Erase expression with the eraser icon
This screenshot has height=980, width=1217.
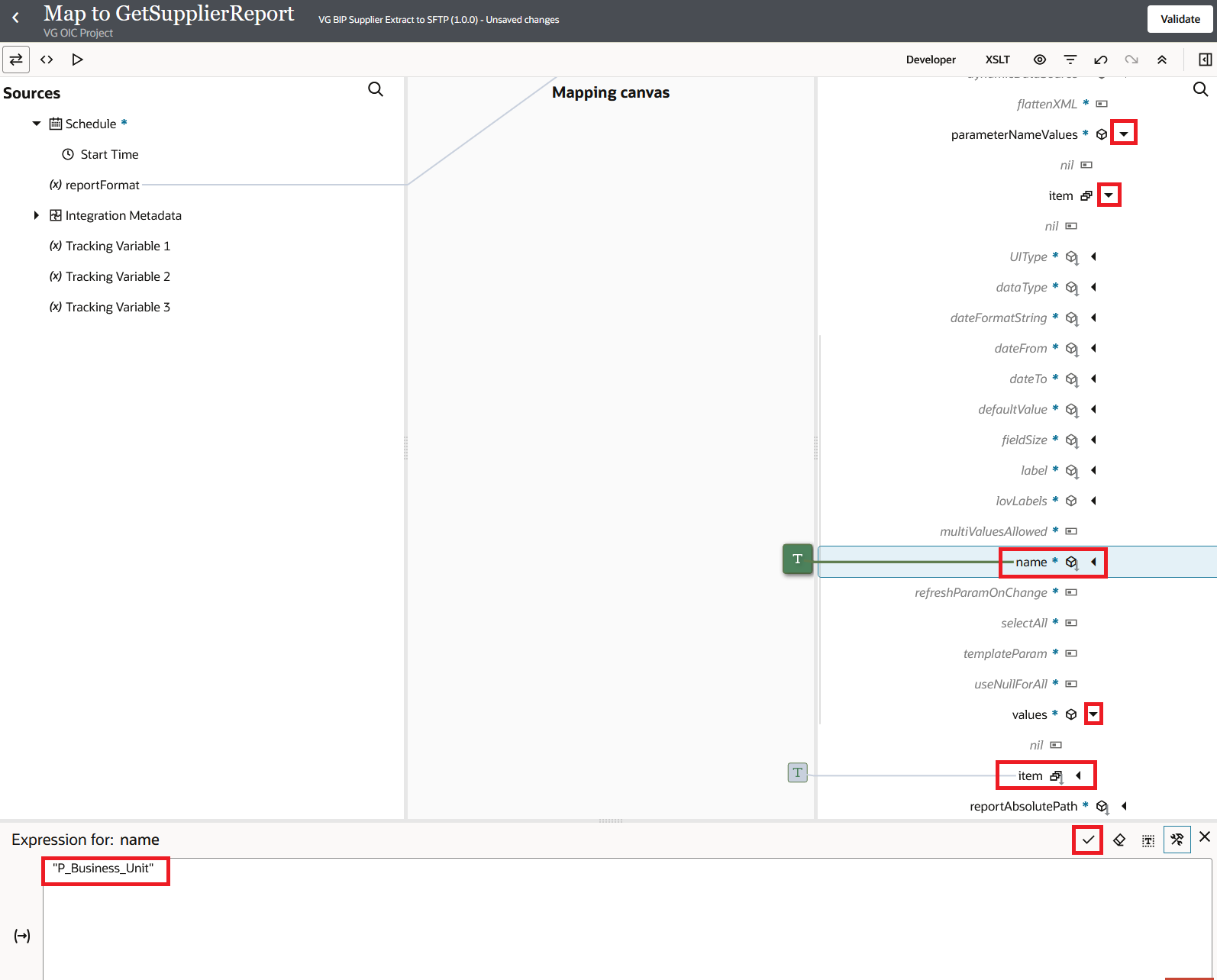1119,840
